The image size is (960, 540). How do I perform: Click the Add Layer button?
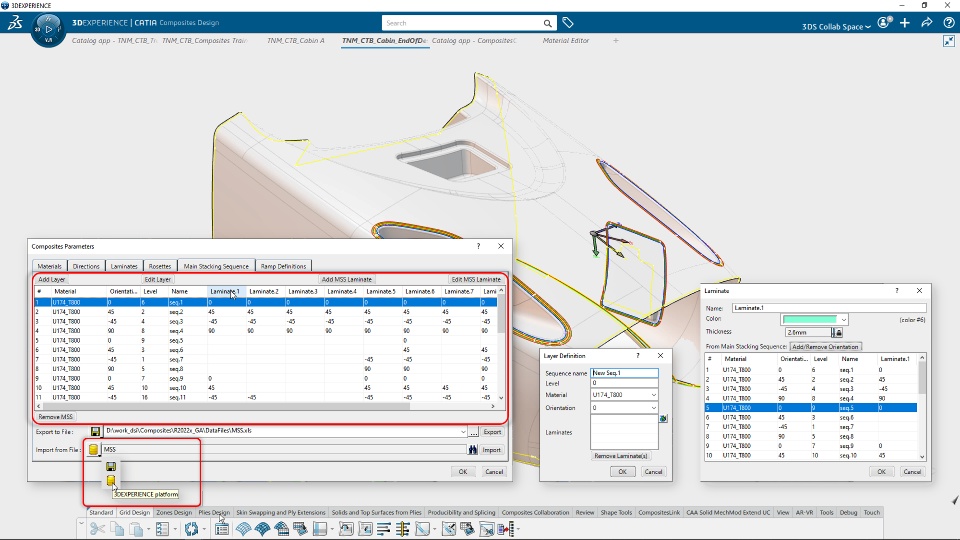pyautogui.click(x=52, y=279)
